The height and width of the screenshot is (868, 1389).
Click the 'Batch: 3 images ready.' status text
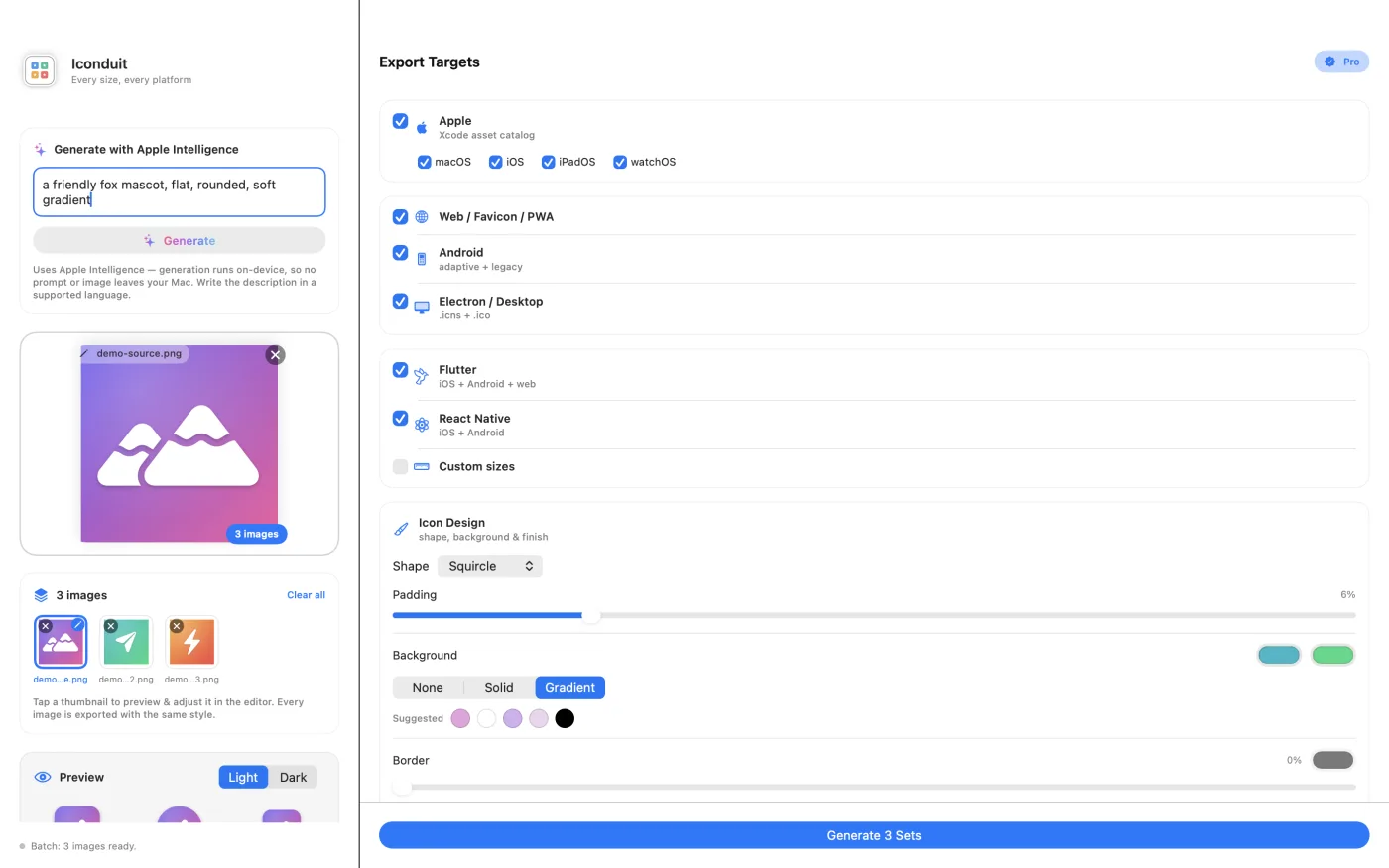(x=83, y=846)
